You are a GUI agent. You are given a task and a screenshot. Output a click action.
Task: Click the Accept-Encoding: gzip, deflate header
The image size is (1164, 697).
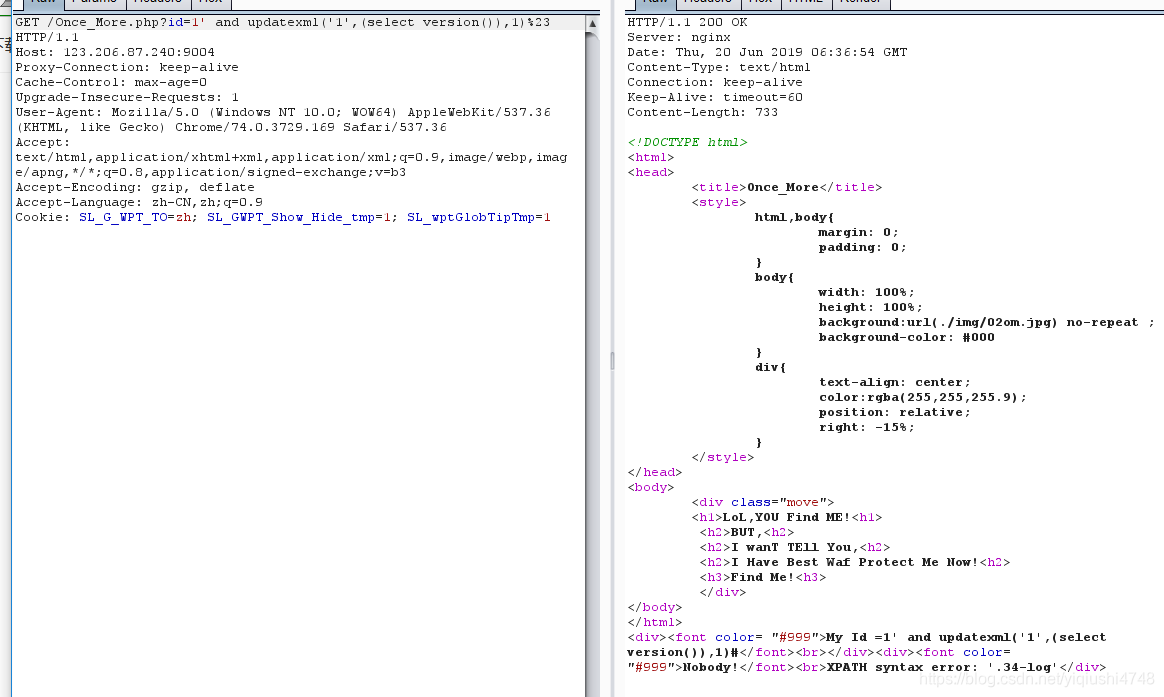tap(135, 187)
